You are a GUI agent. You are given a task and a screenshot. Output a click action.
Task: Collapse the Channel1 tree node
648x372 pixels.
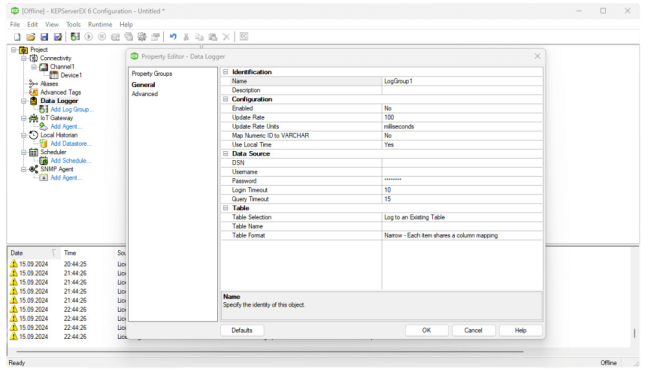(34, 67)
